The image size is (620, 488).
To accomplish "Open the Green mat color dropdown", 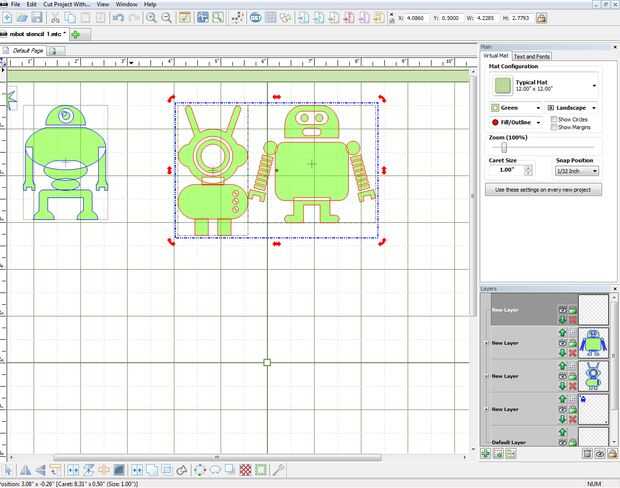I will coord(515,107).
